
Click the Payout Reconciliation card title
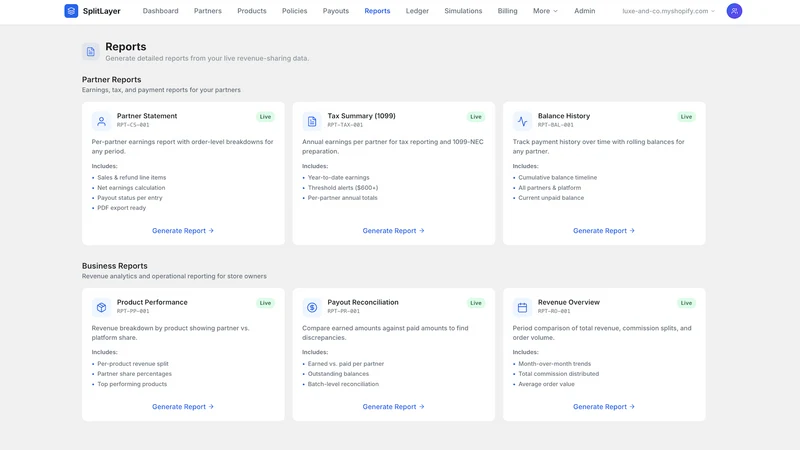pos(363,302)
